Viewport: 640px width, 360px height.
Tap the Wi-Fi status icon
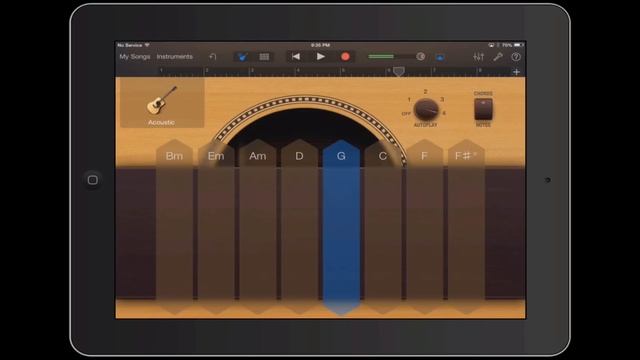pos(147,45)
